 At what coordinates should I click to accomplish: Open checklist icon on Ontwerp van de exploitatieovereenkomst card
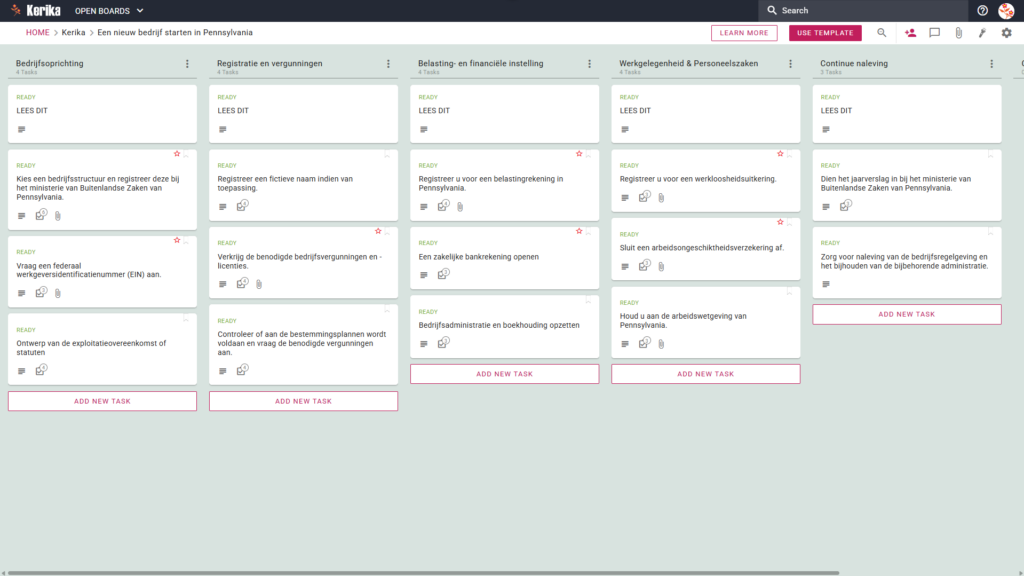click(x=41, y=370)
